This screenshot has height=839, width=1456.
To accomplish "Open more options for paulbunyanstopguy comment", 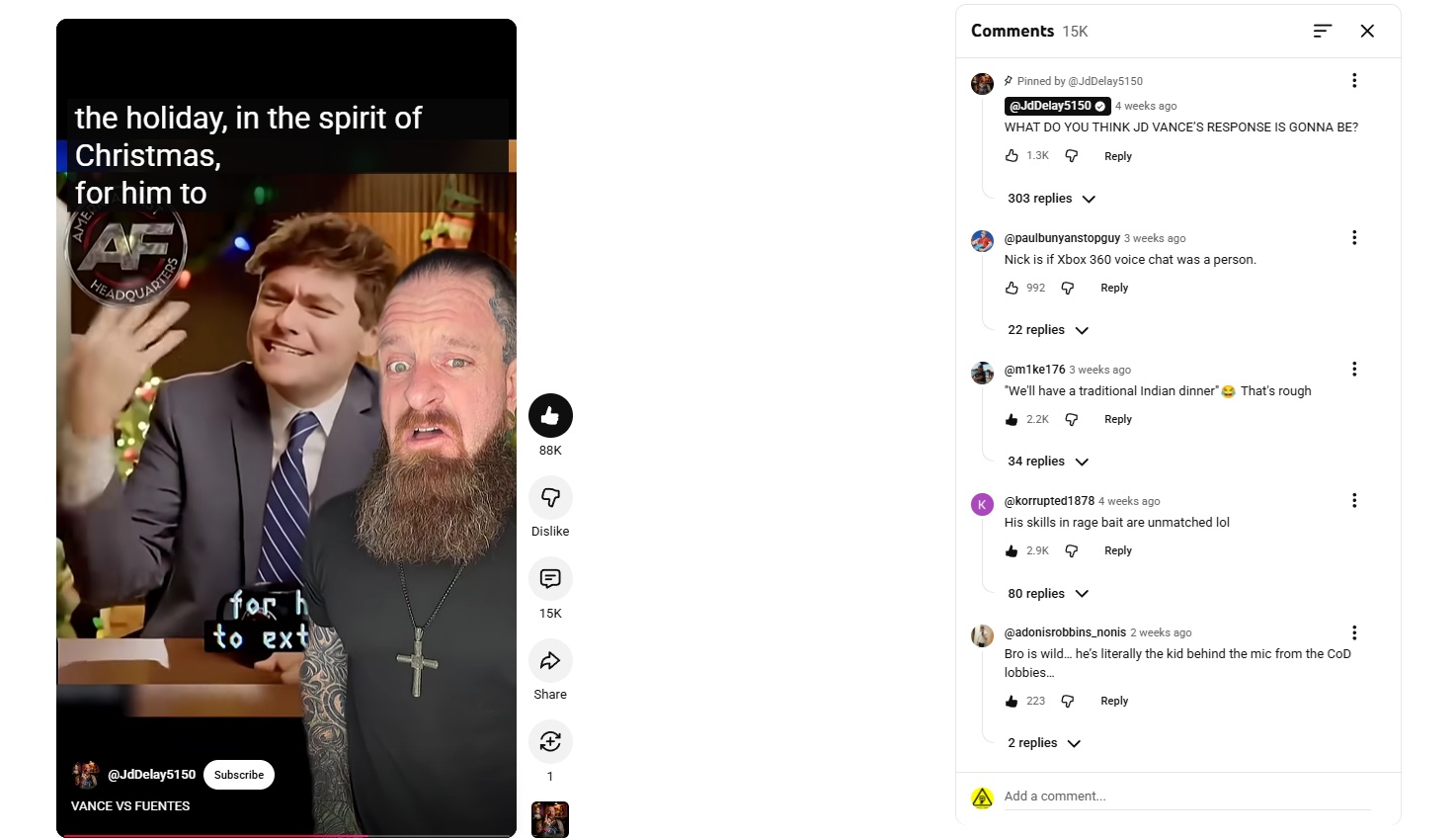I will tap(1354, 238).
